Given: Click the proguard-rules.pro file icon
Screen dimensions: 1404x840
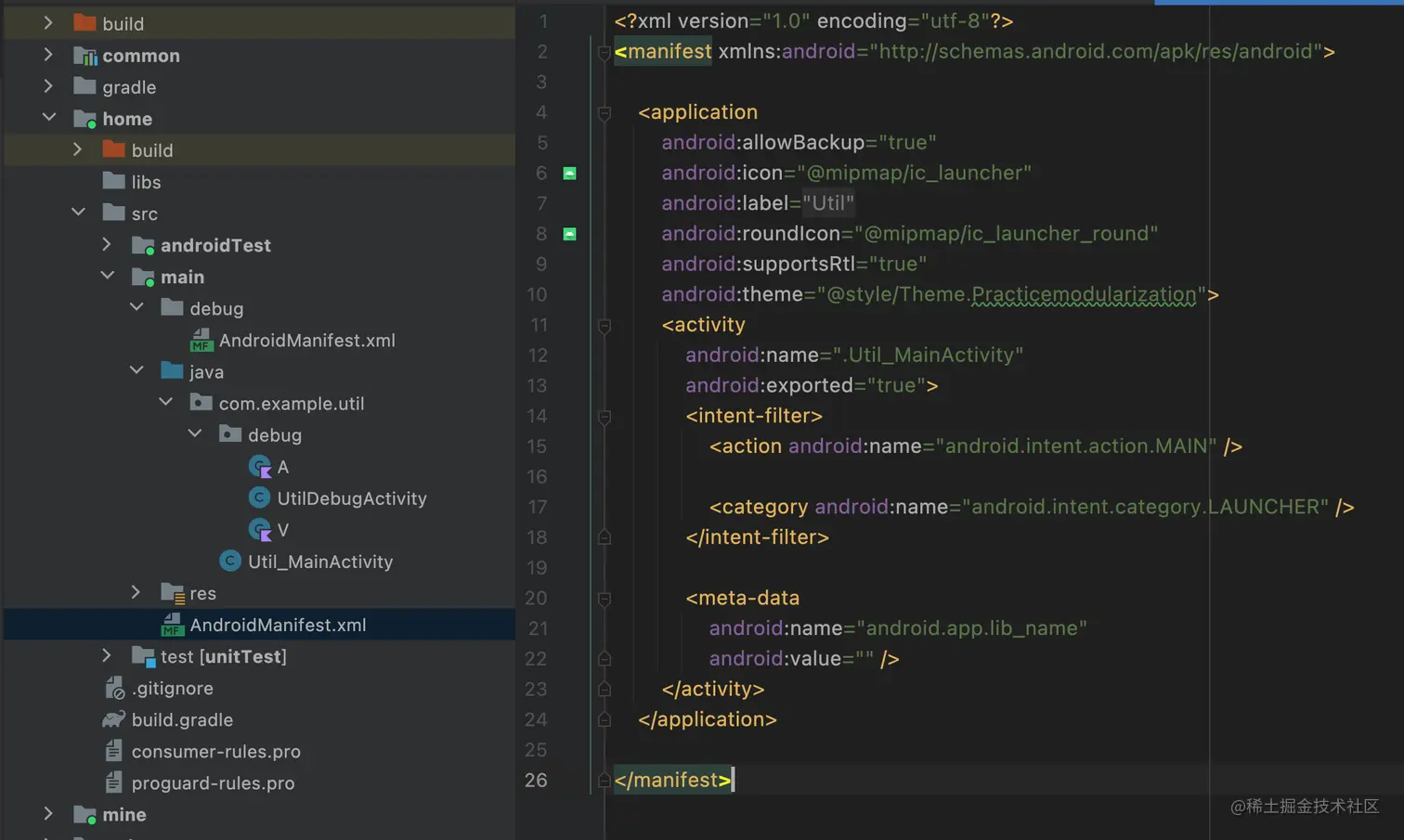Looking at the screenshot, I should point(113,782).
